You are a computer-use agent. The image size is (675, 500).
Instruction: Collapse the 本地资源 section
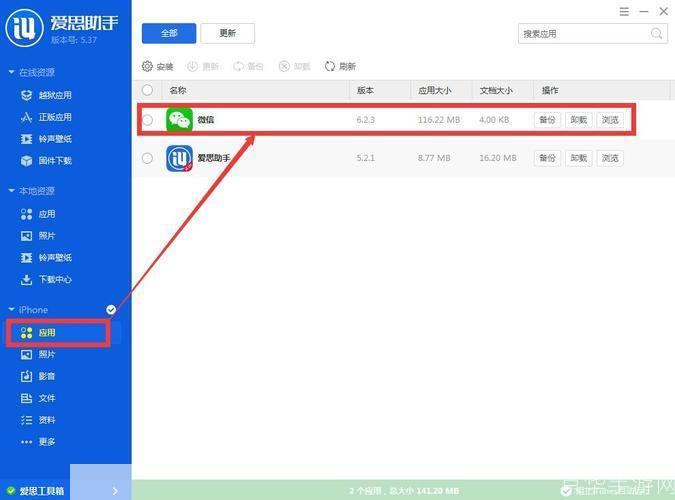coord(12,191)
